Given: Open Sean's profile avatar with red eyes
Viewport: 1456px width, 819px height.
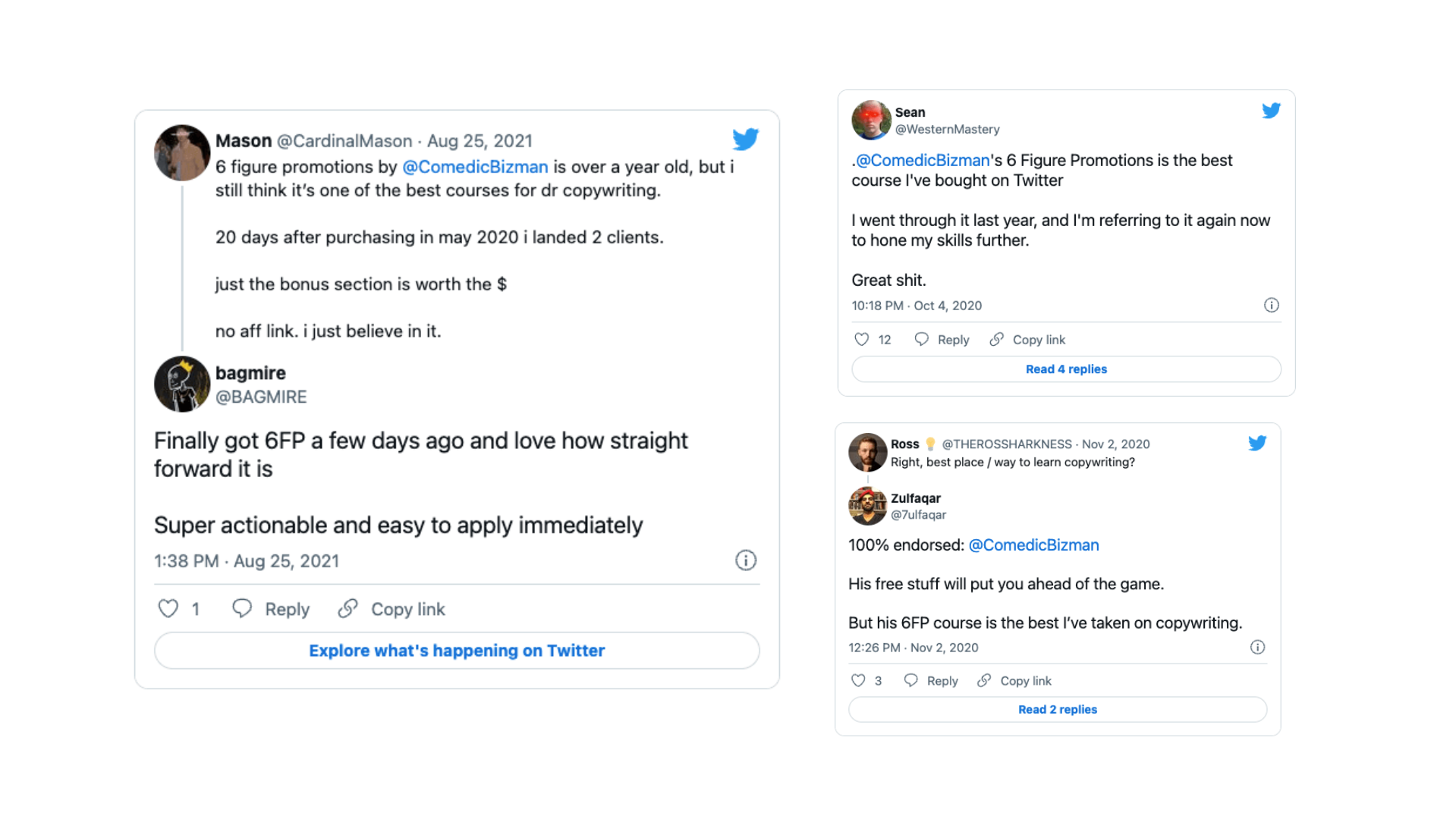Looking at the screenshot, I should [x=871, y=120].
